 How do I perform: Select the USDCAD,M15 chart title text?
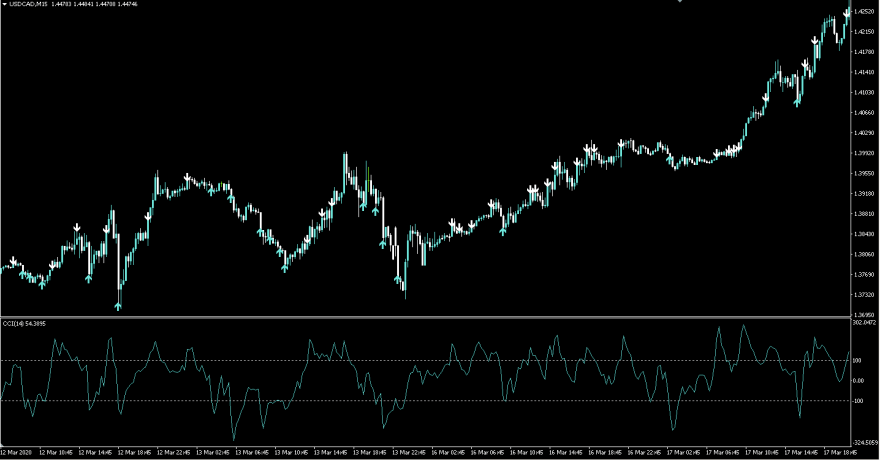(28, 4)
